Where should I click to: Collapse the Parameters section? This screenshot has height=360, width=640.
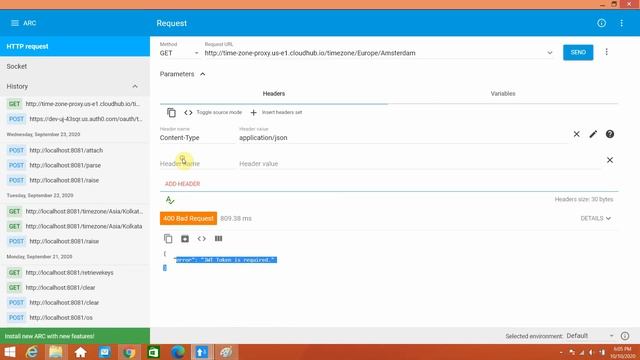[x=182, y=74]
